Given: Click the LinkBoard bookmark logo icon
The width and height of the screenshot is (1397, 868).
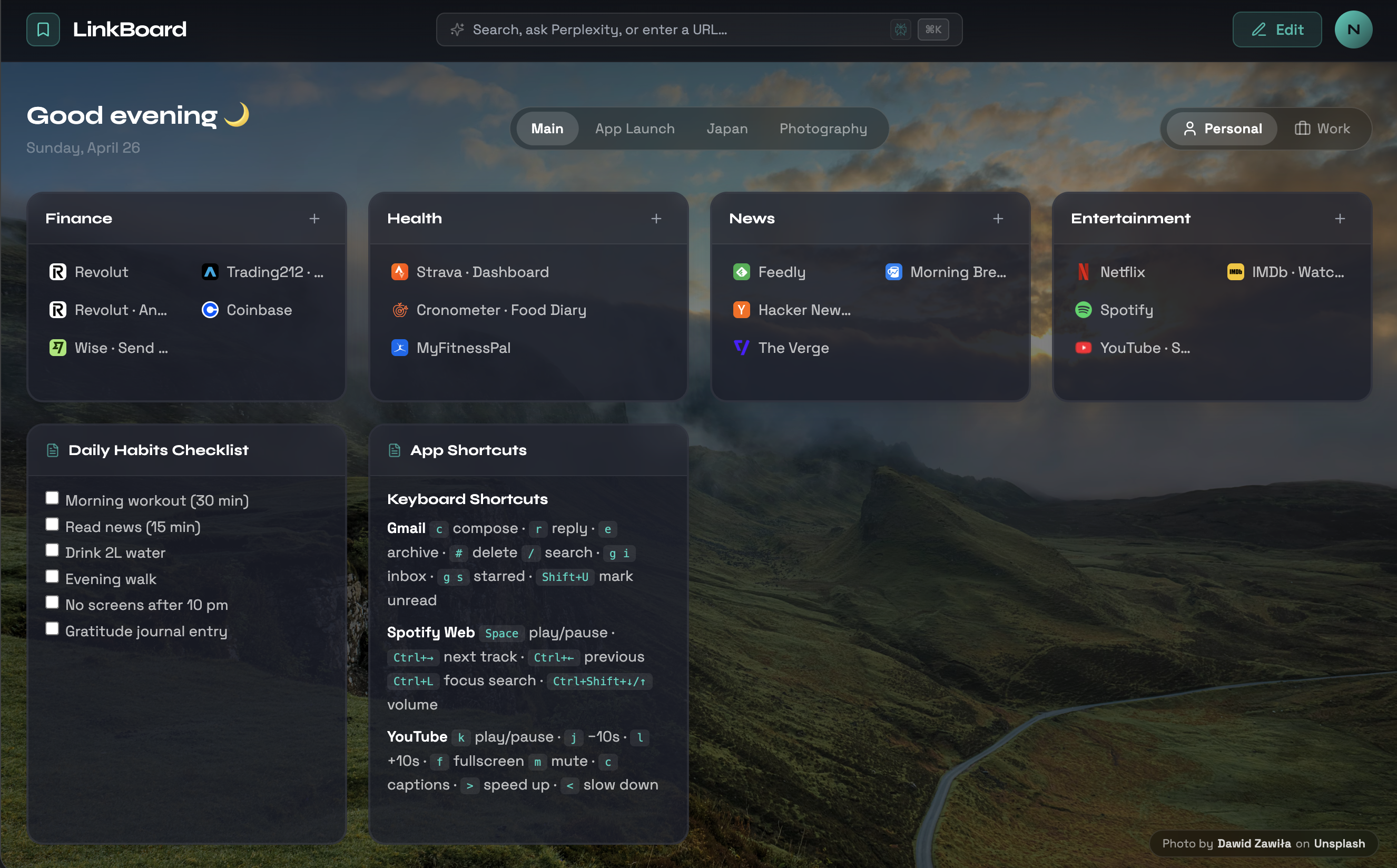Looking at the screenshot, I should pos(43,29).
